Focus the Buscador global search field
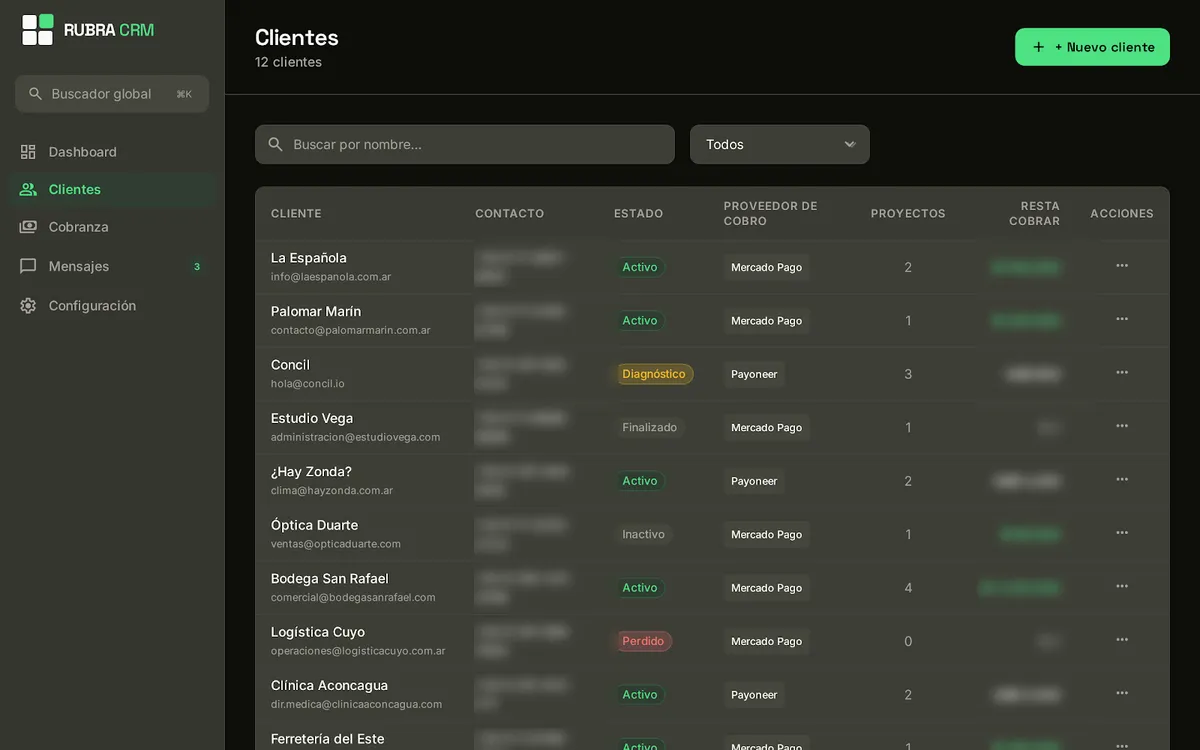The width and height of the screenshot is (1200, 750). click(112, 94)
